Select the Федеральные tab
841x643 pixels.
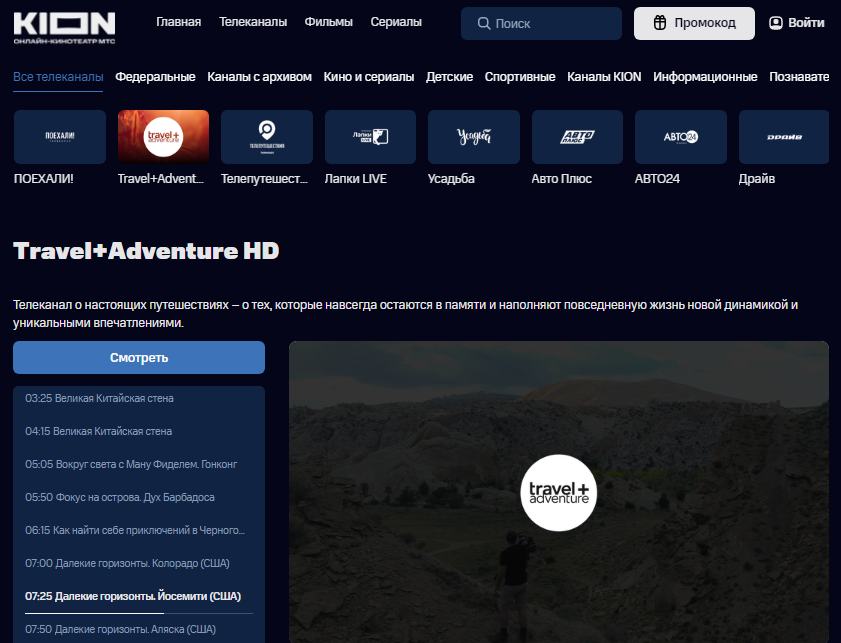155,77
